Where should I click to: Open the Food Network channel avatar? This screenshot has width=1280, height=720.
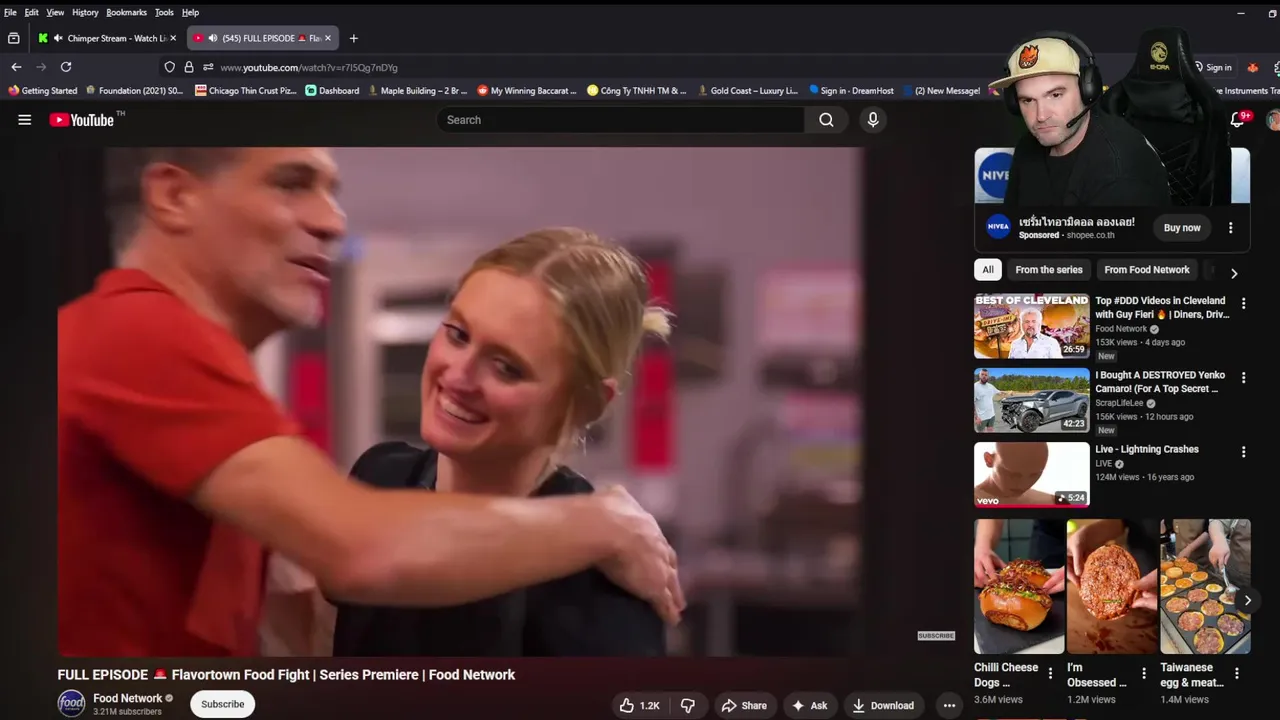(x=71, y=704)
